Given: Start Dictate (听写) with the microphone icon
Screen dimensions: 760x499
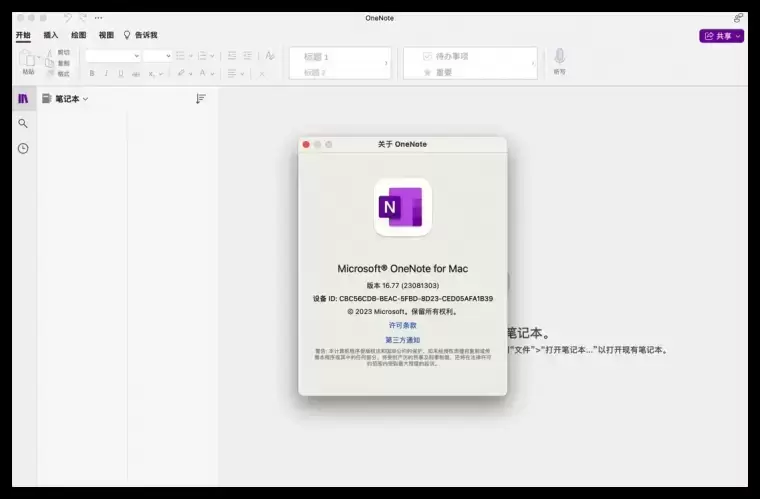Looking at the screenshot, I should [559, 57].
